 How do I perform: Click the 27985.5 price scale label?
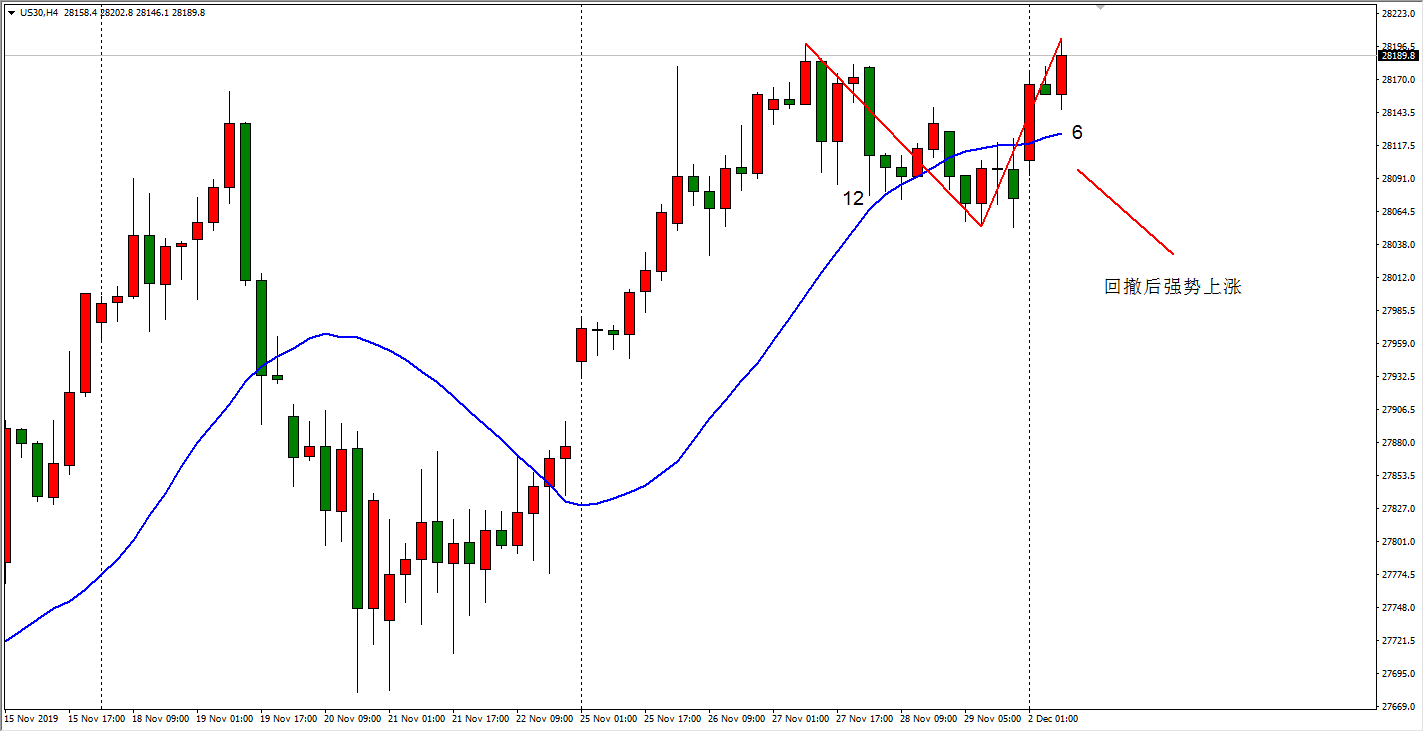point(1396,311)
